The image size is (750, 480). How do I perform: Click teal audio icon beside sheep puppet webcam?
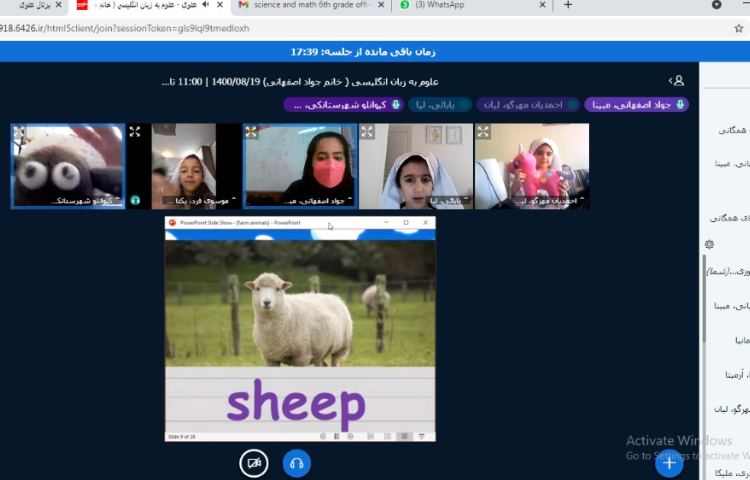135,200
